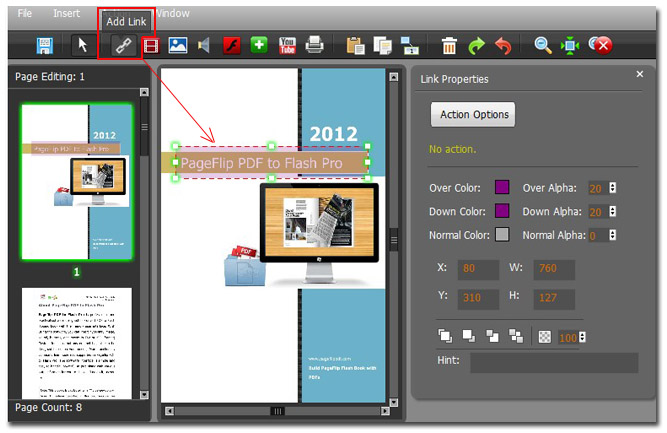
Task: Fit page with the green arrows icon
Action: (x=570, y=46)
